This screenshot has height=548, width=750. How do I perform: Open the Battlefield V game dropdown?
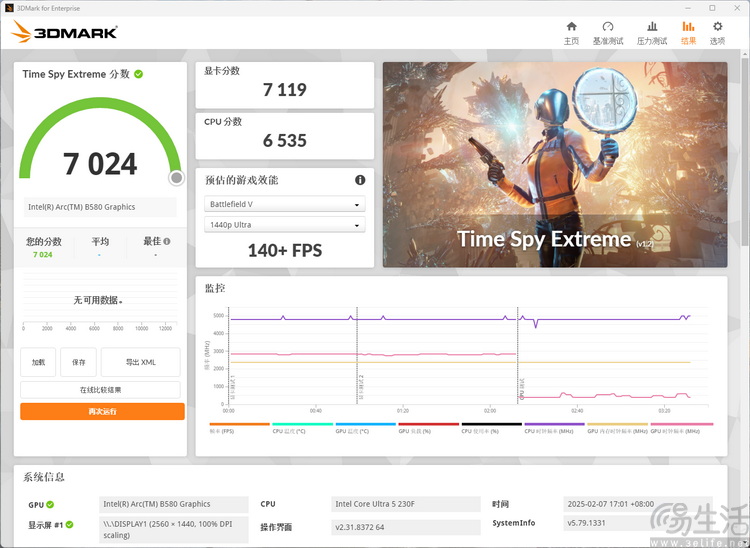pos(285,204)
